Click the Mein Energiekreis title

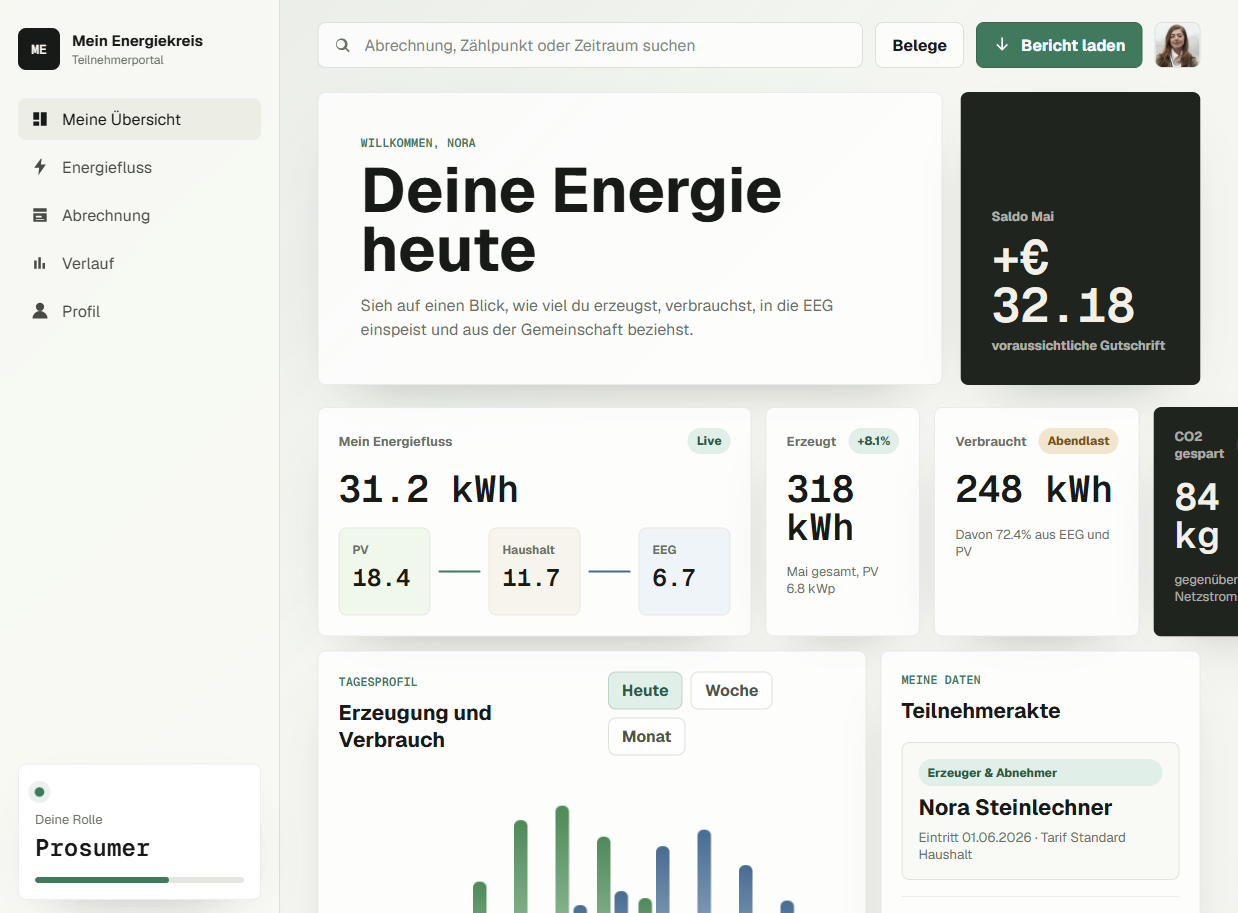[137, 41]
